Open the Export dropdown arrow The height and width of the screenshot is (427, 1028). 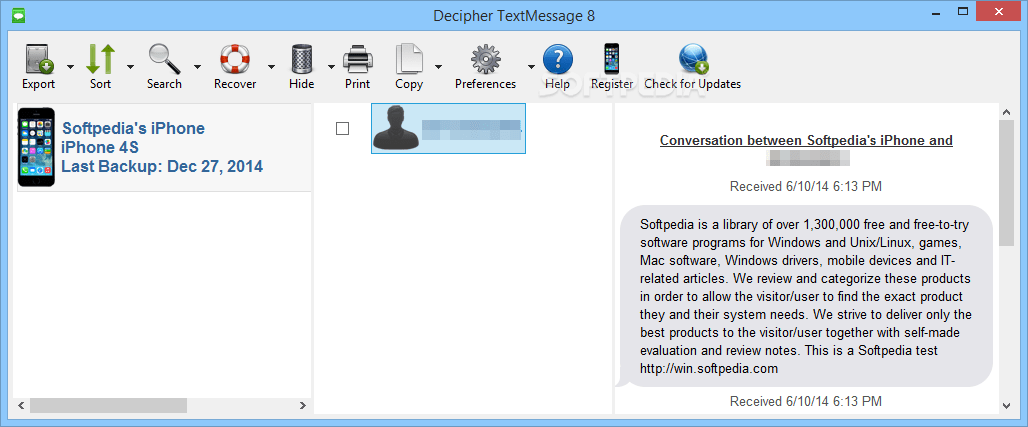coord(69,67)
